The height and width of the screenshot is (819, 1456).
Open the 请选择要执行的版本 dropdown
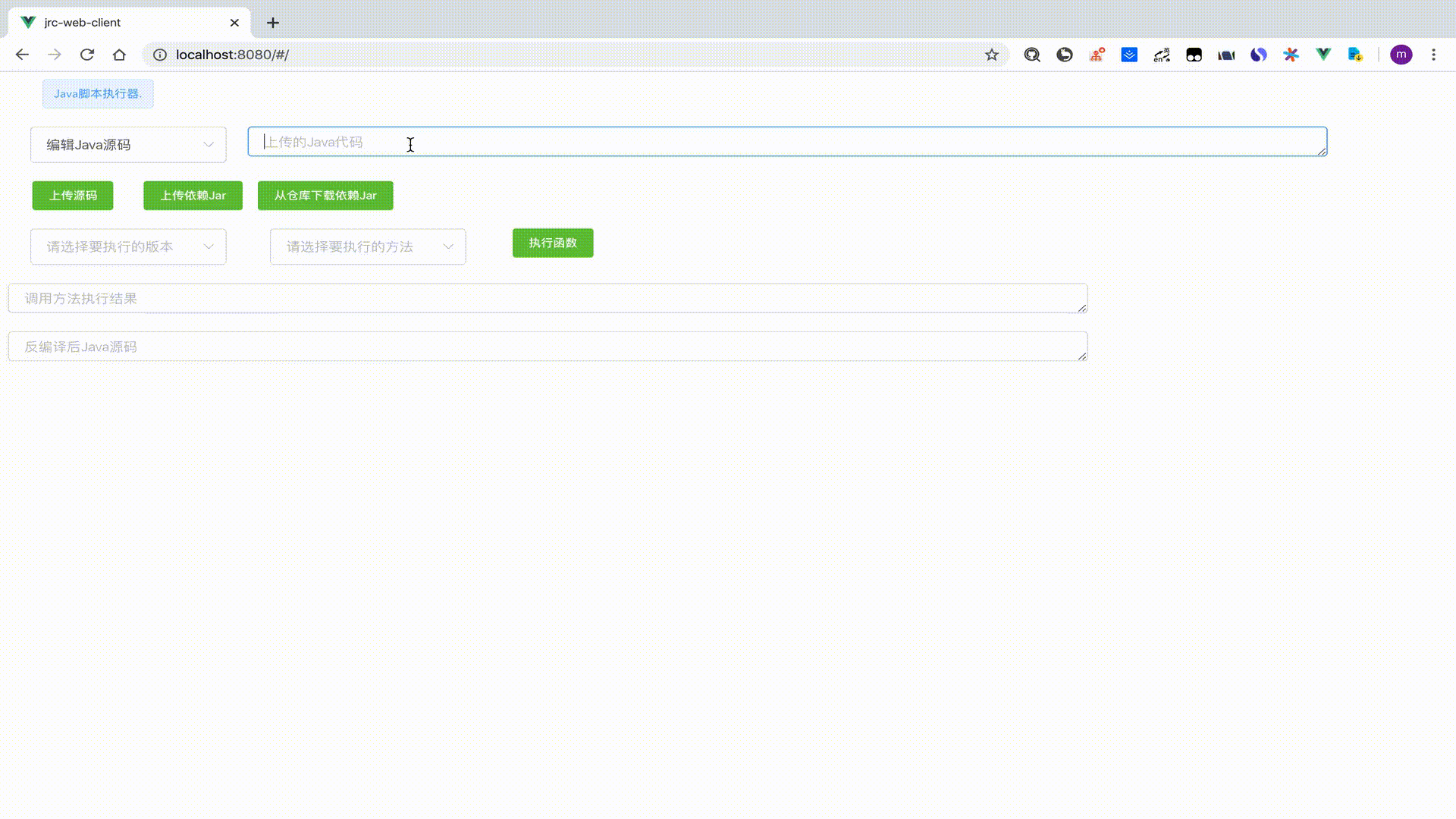tap(128, 246)
